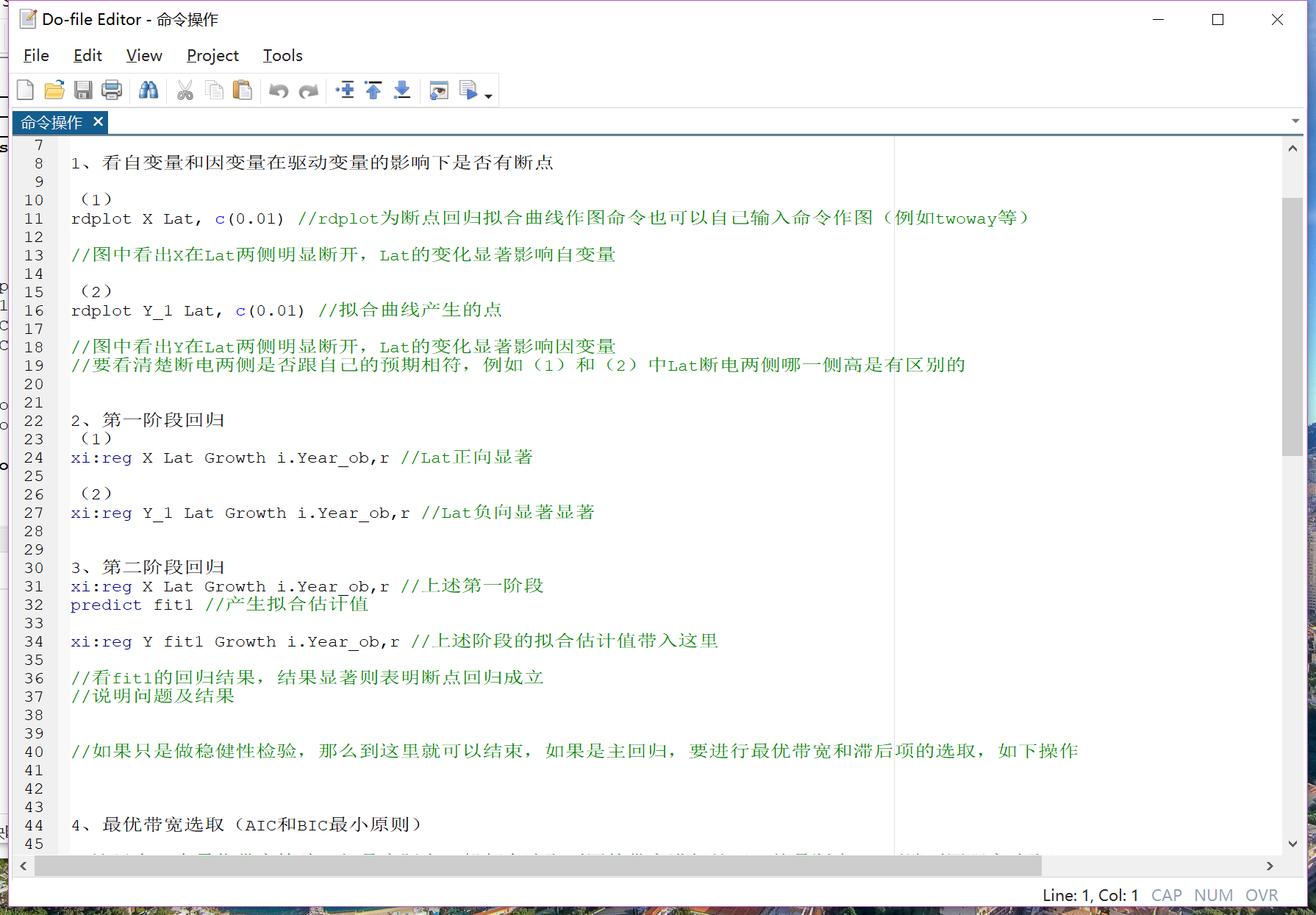1316x915 pixels.
Task: Click the line 'xi:reg X Lat Growth' with comment 上述第一阶段
Action: (x=307, y=586)
